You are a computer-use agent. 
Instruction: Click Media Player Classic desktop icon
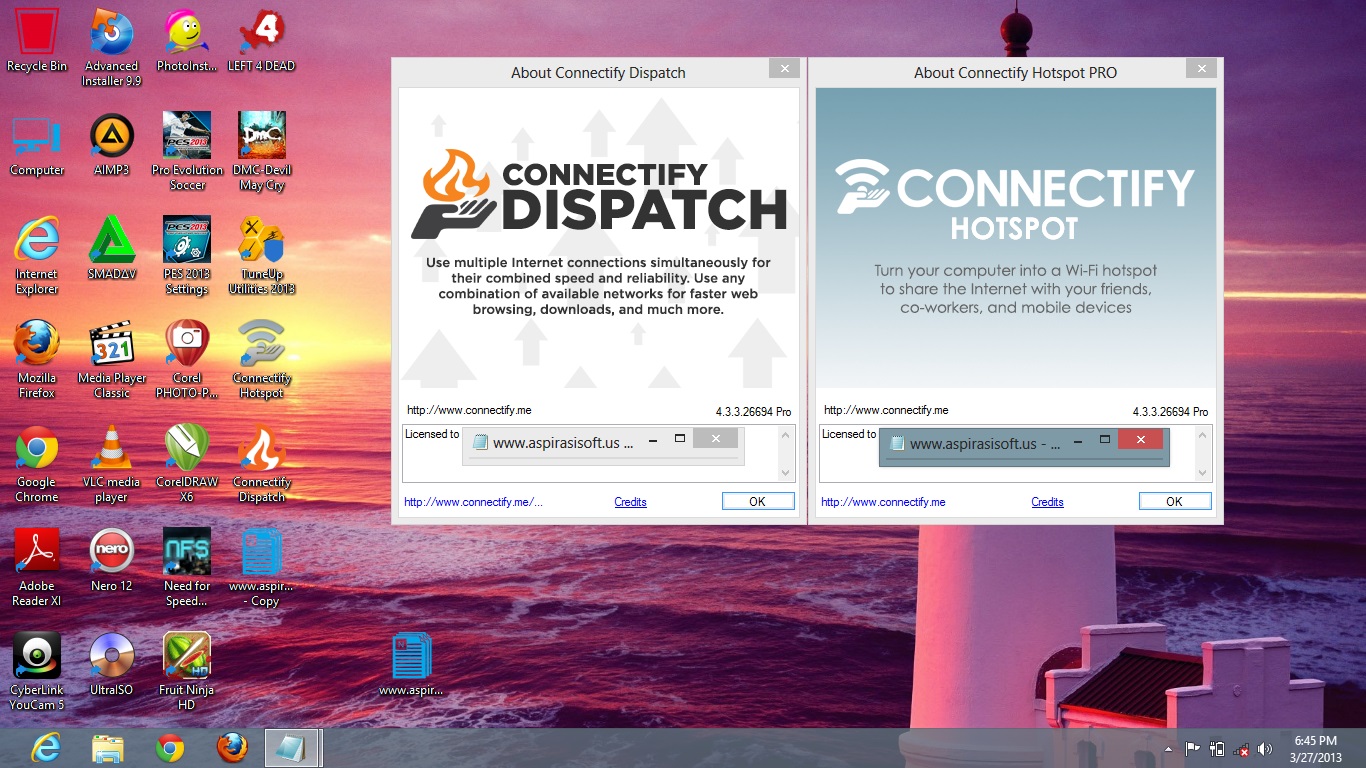pyautogui.click(x=112, y=360)
